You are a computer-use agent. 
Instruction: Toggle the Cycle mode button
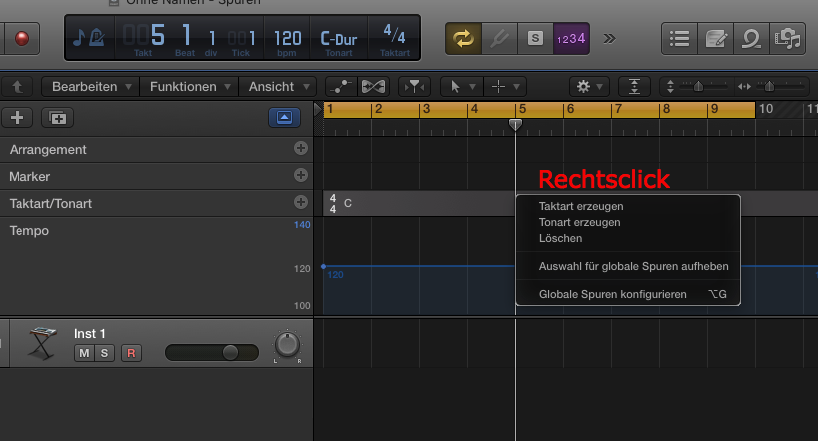tap(463, 38)
